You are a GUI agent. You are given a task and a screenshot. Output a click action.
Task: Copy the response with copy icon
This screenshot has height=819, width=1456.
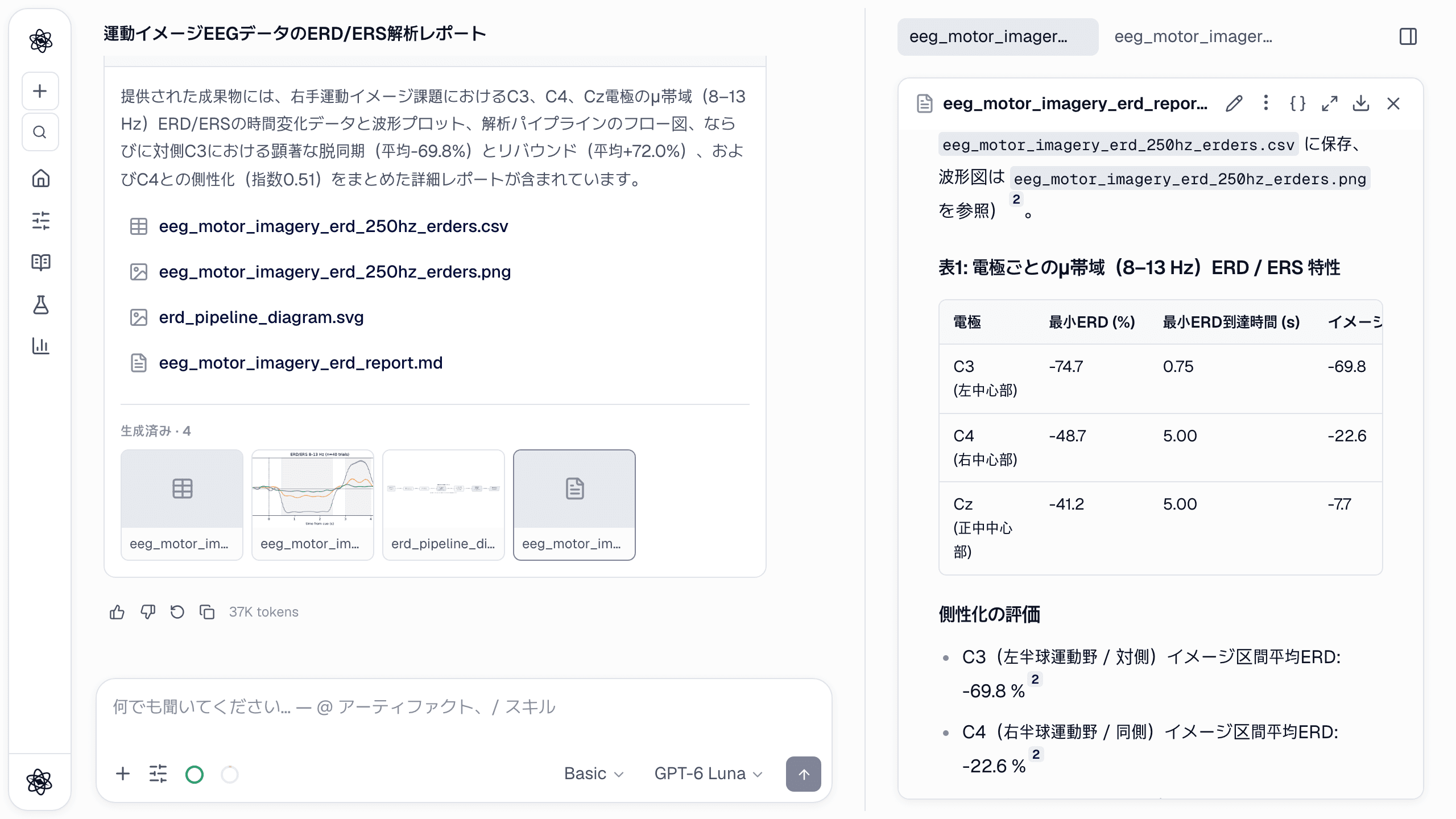point(207,612)
